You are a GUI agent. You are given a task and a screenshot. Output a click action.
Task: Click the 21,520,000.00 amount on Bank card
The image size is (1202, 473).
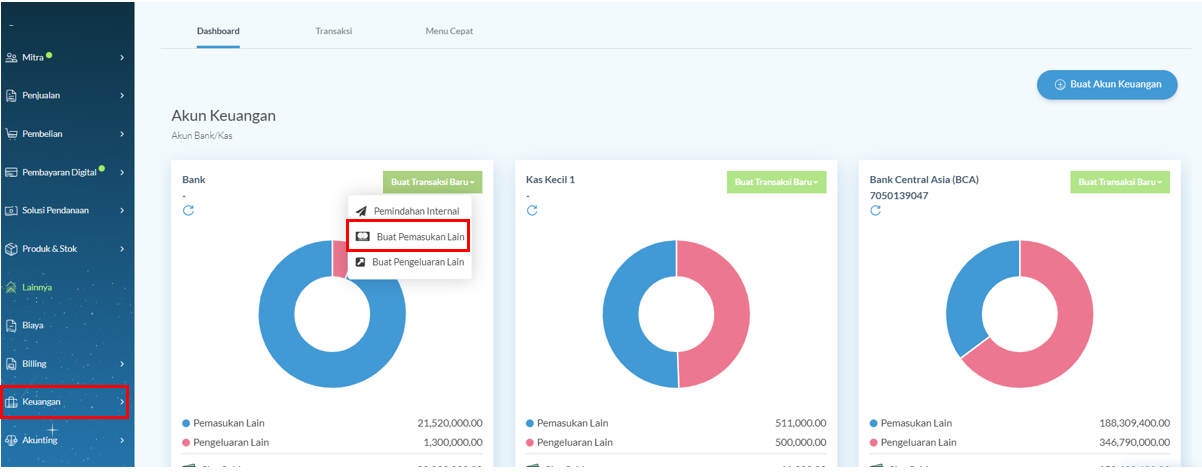coord(449,423)
